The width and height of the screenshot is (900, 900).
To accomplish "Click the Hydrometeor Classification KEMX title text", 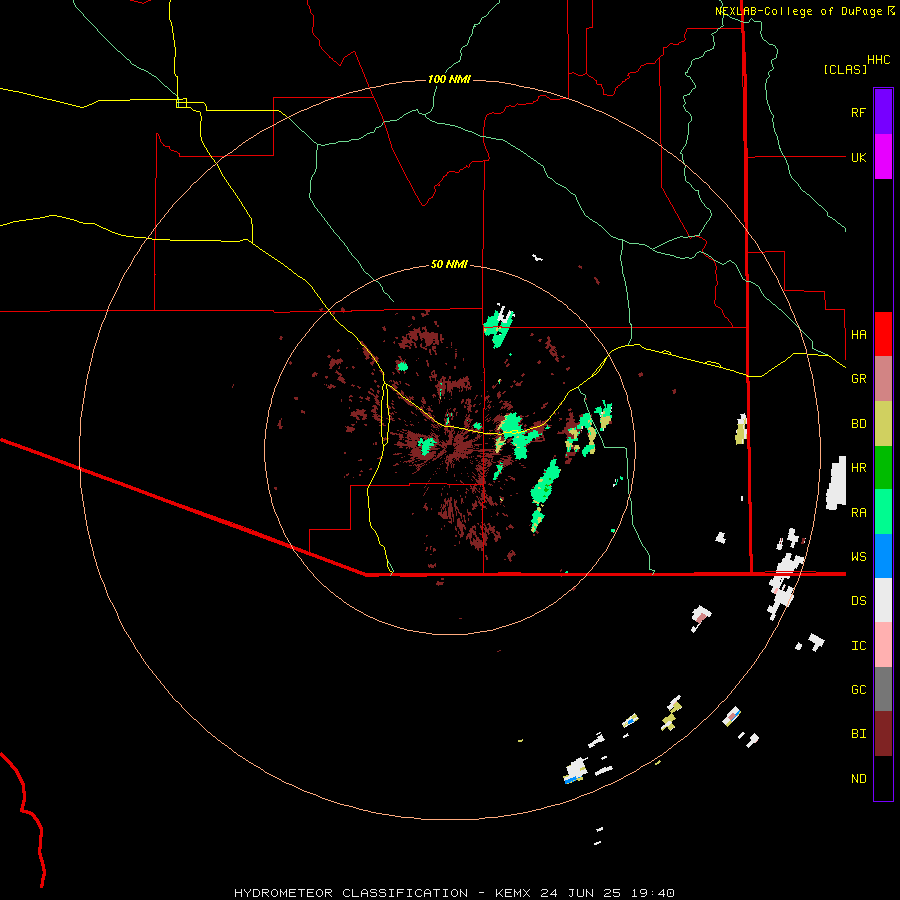I will 454,893.
